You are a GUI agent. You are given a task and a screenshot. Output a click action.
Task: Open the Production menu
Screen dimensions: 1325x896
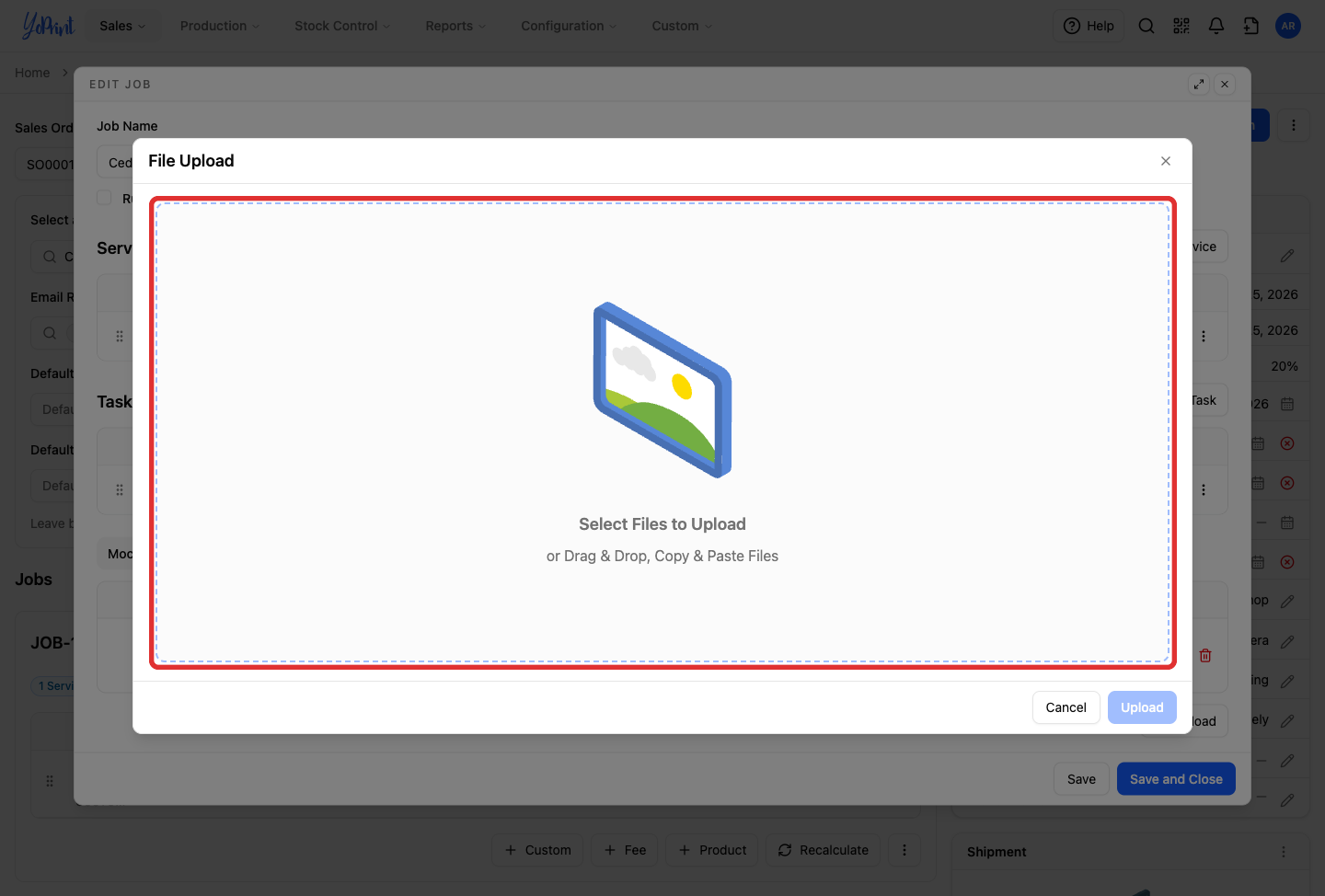(220, 26)
